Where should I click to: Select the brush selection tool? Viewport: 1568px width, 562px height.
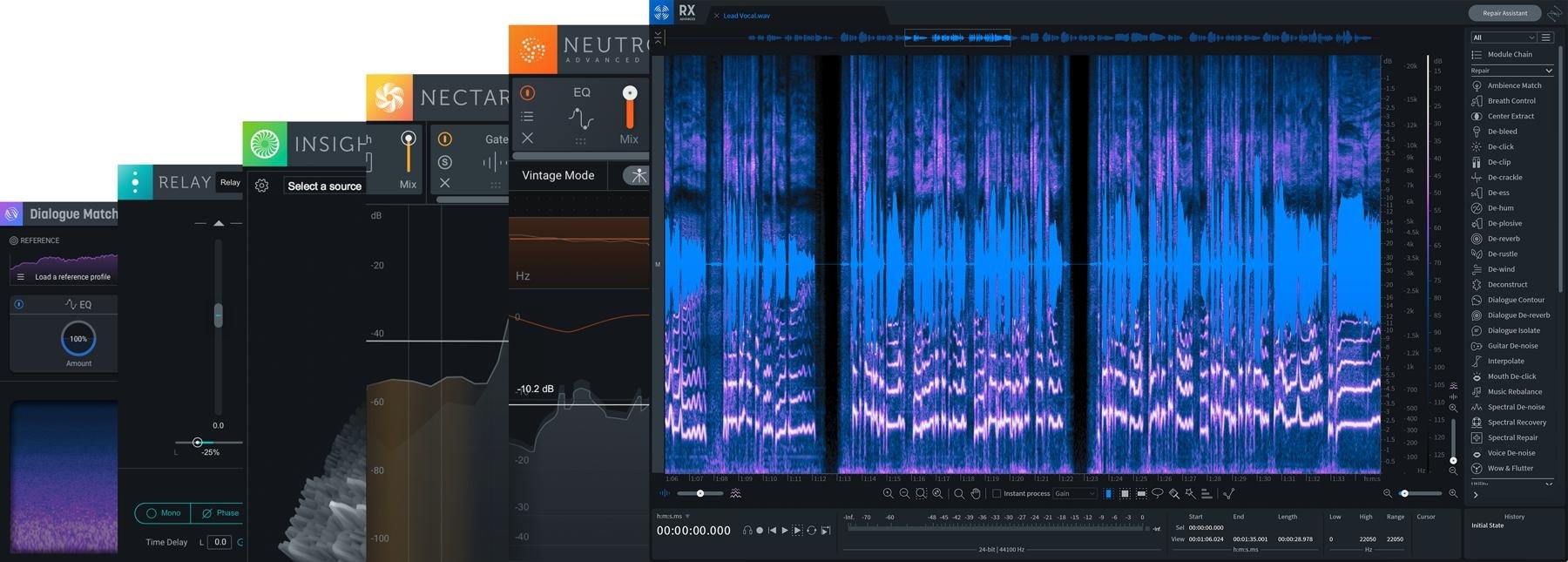tap(1174, 493)
